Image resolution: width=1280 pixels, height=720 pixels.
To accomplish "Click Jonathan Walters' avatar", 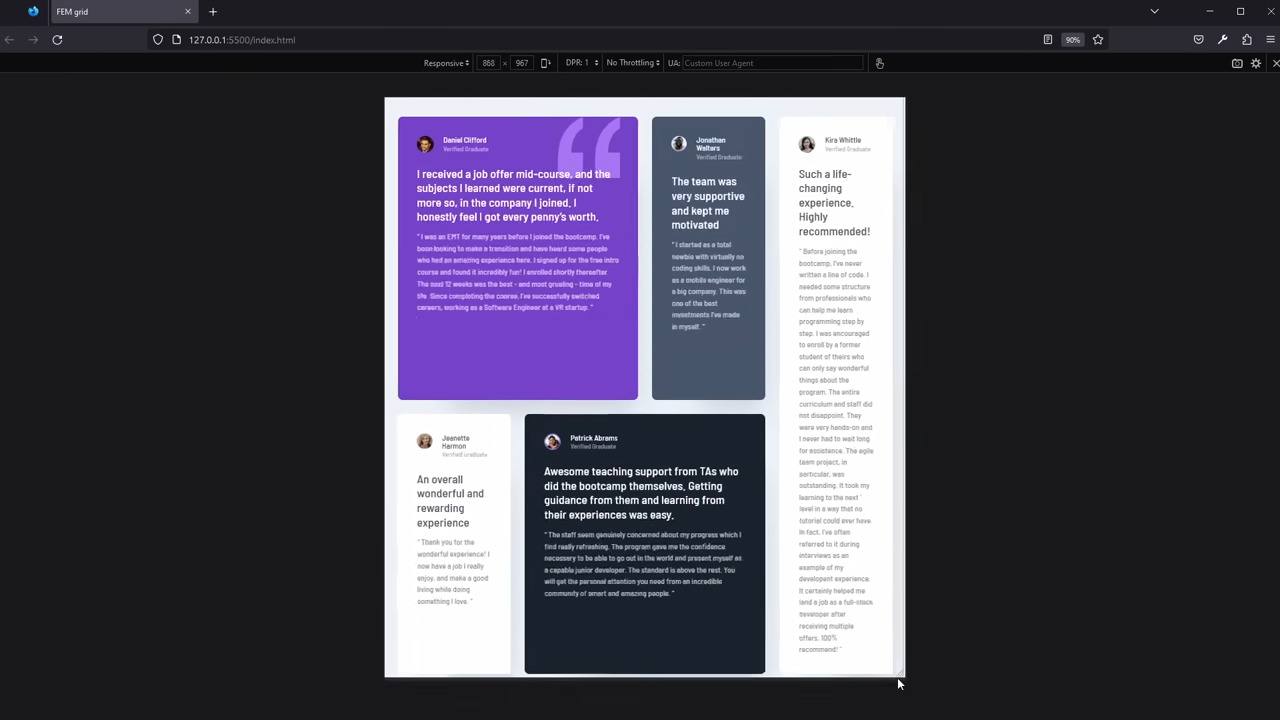I will 679,144.
